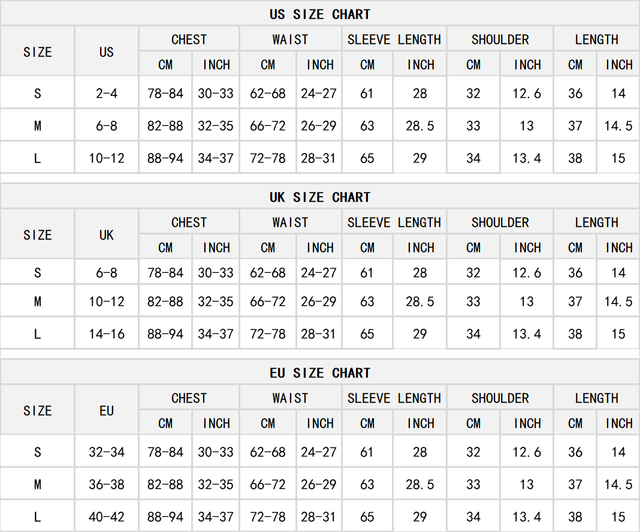
Task: Select the EU size 40-42 cell
Action: (x=107, y=517)
